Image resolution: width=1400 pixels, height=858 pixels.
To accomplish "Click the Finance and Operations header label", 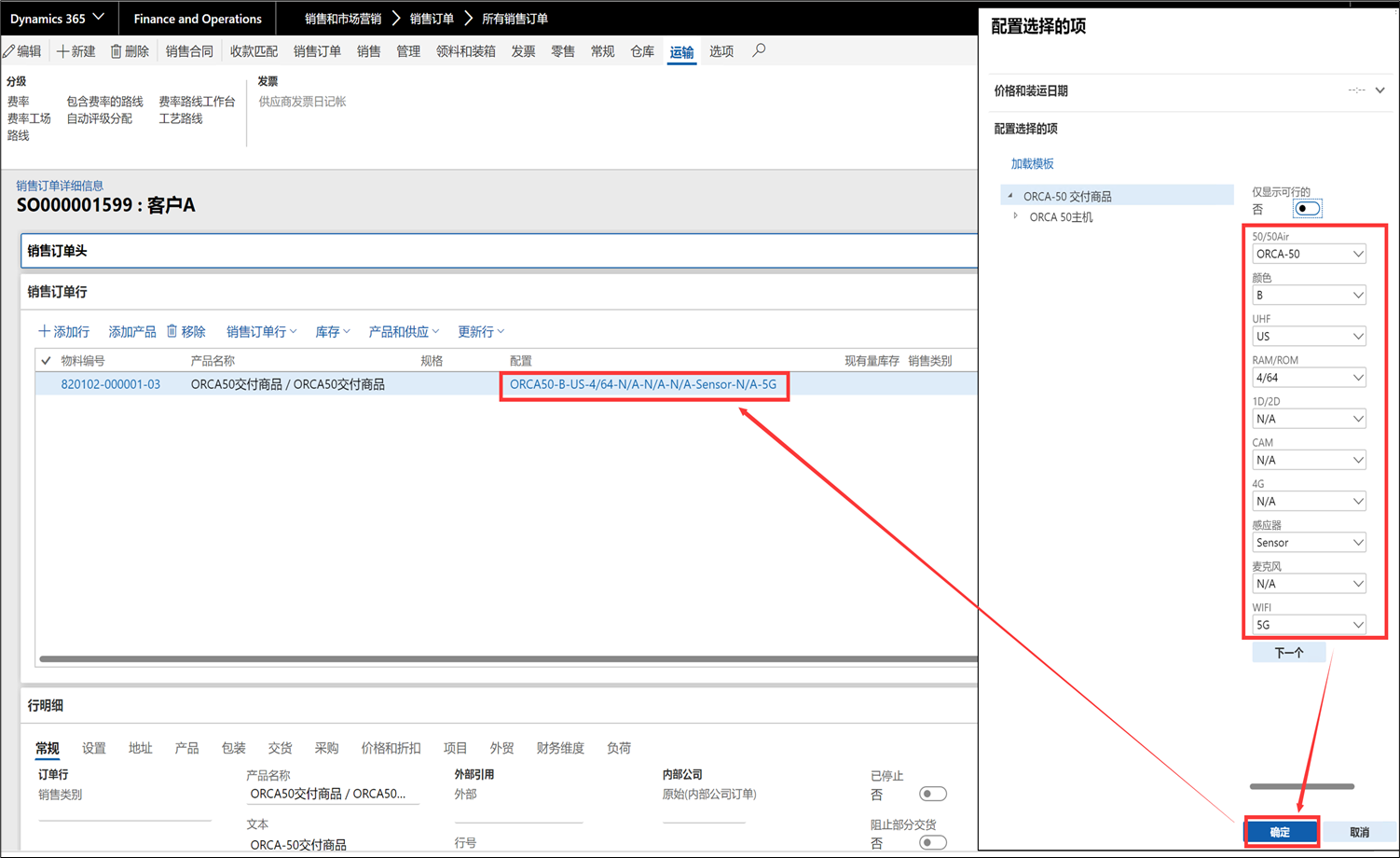I will coord(198,19).
